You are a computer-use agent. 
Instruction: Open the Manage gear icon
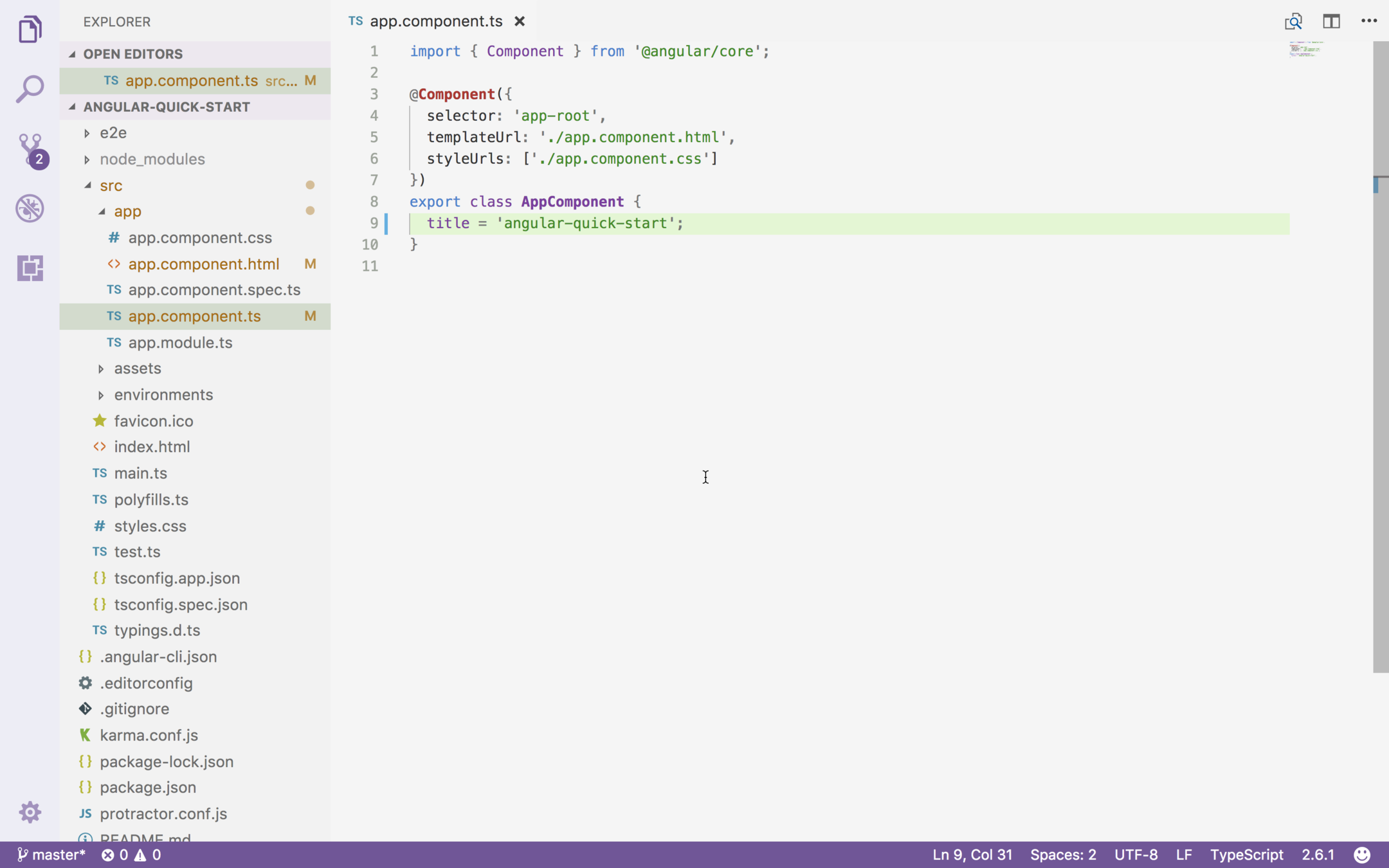30,812
